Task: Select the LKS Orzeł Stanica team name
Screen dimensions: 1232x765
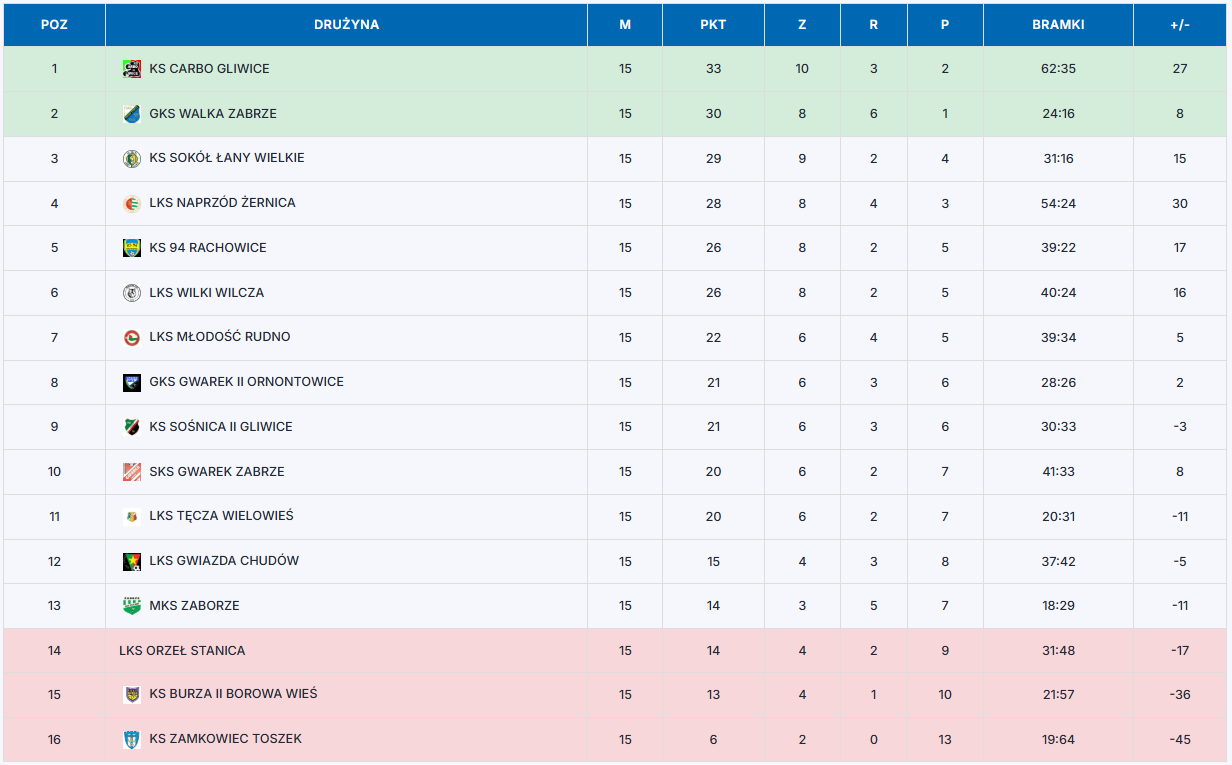Action: 182,651
